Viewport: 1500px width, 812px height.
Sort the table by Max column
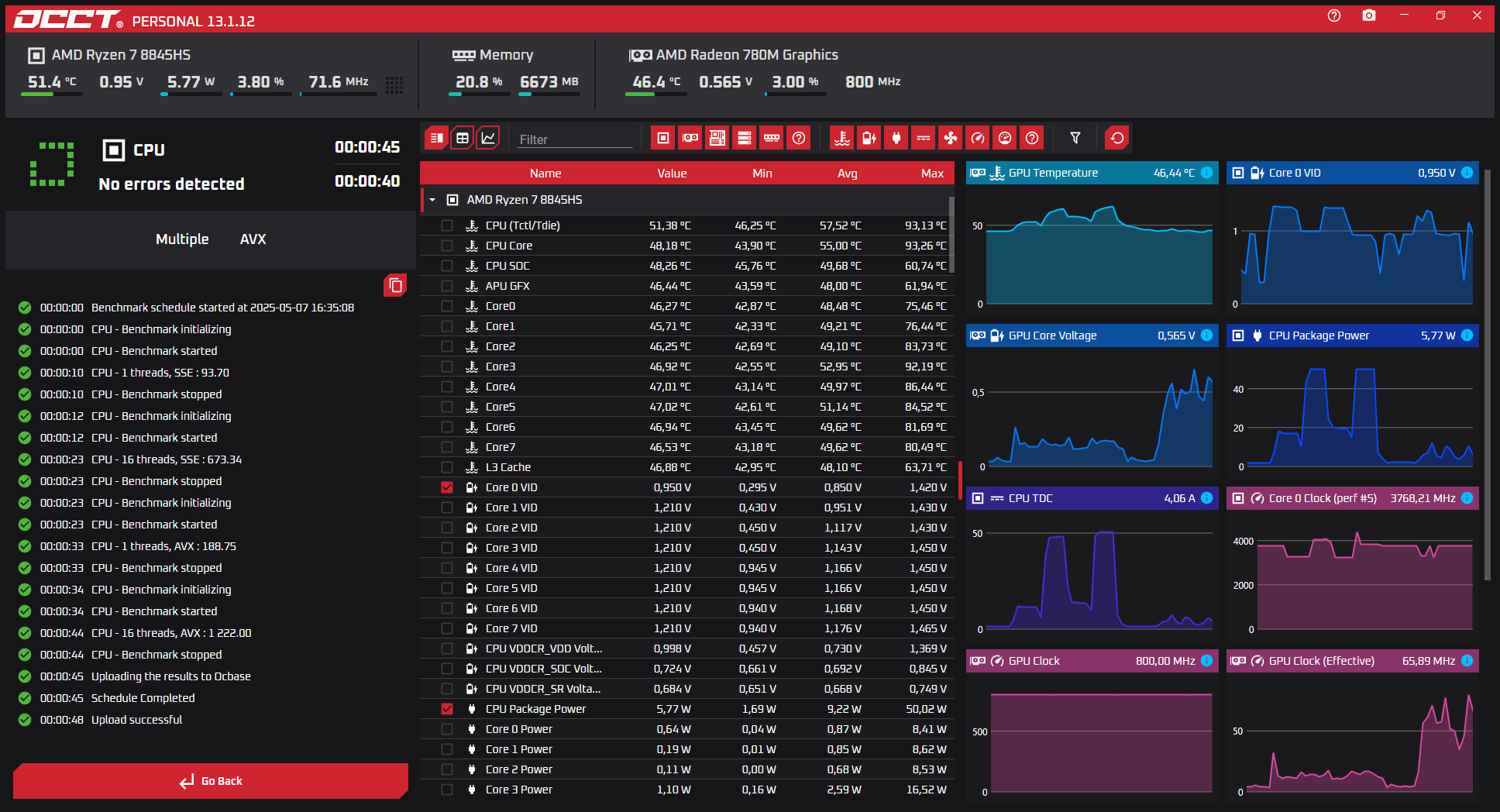[931, 174]
